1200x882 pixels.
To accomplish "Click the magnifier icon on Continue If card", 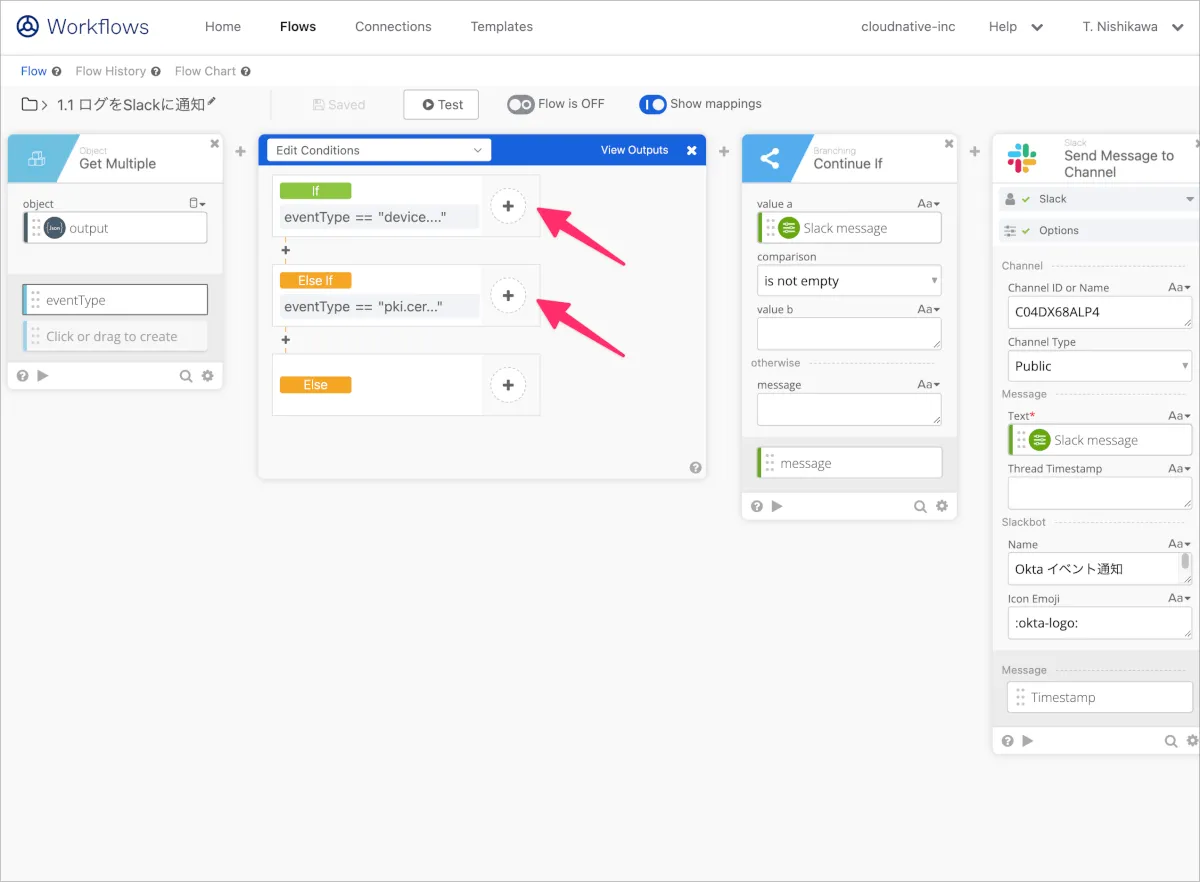I will pyautogui.click(x=920, y=507).
